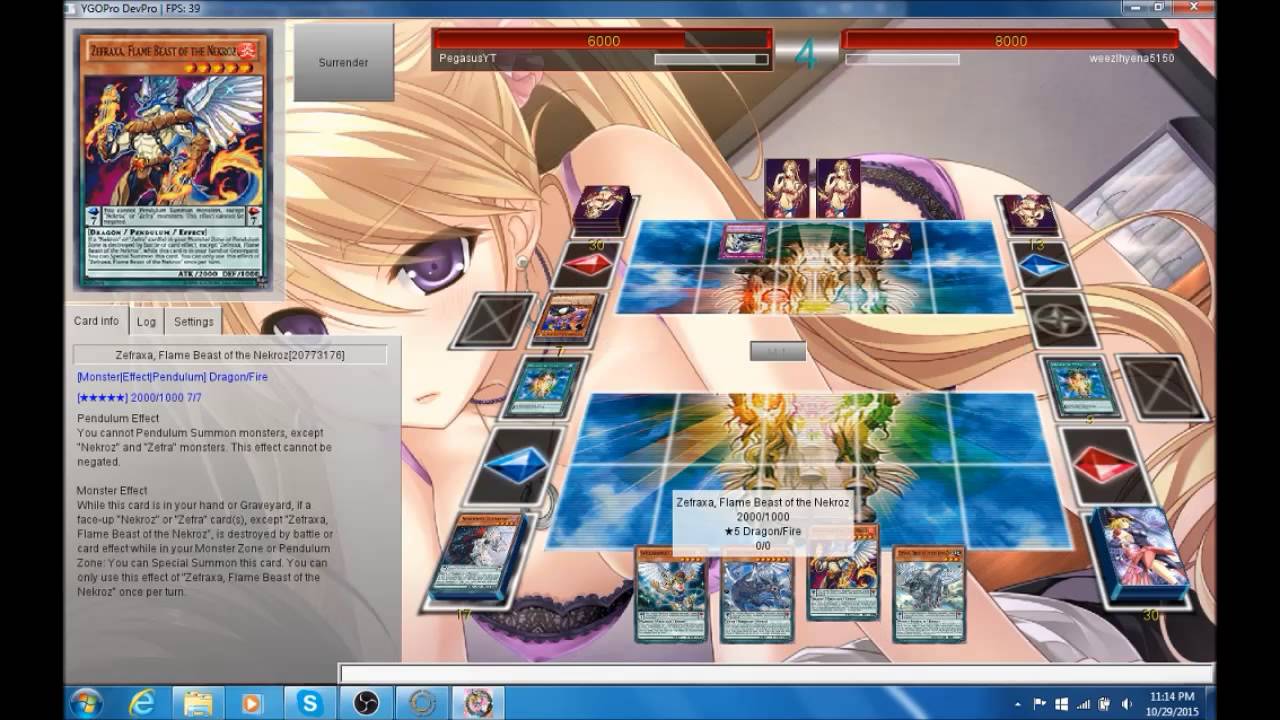Screen dimensions: 1280x720
Task: Select the raised Zefraxa card in your hand
Action: pyautogui.click(x=843, y=575)
